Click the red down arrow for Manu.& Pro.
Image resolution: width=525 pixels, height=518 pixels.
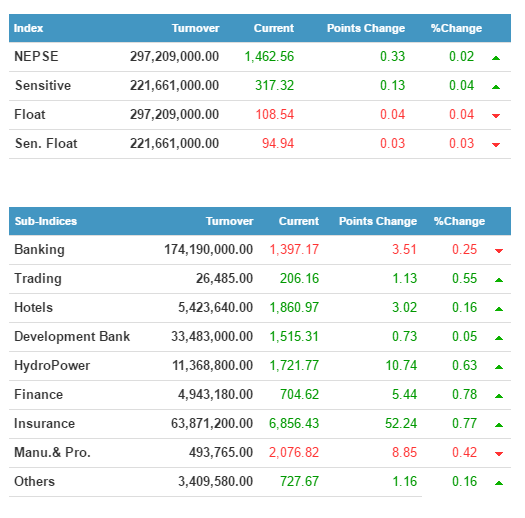click(x=499, y=454)
